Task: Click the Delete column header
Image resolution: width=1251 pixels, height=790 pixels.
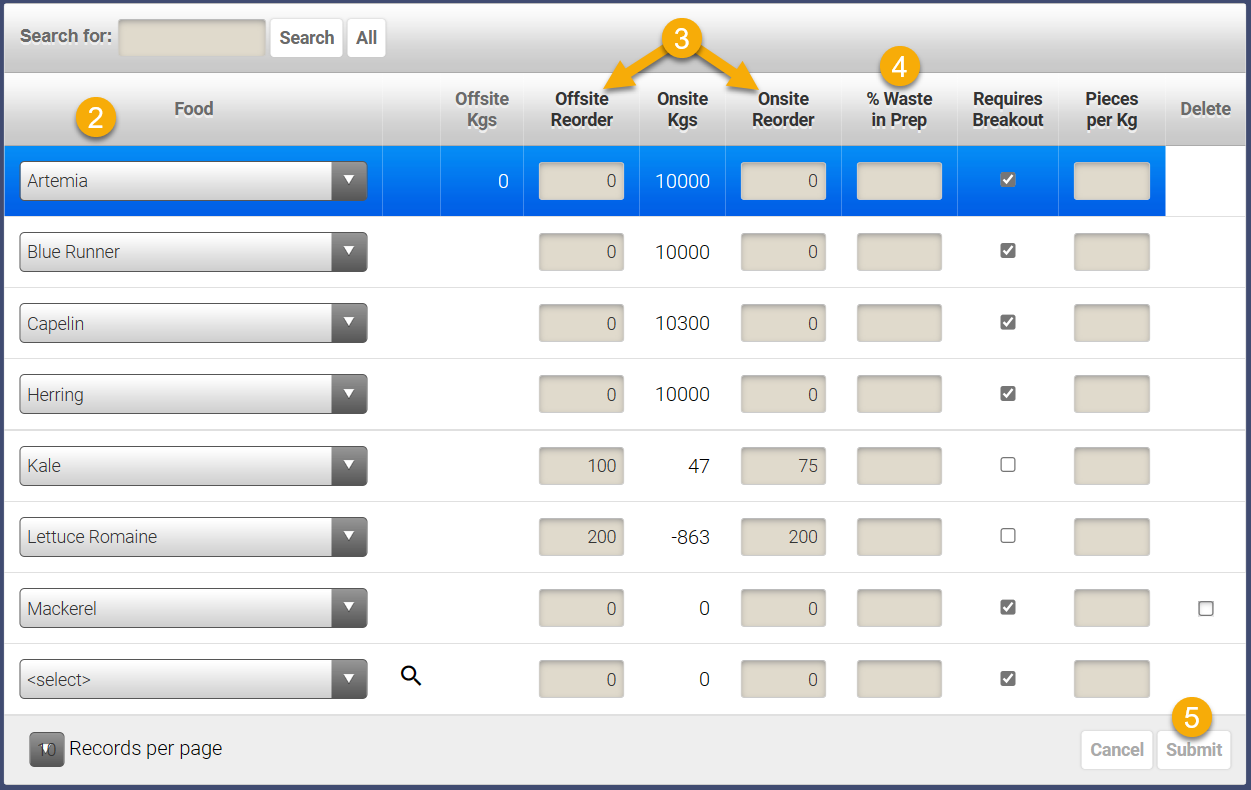Action: [x=1205, y=109]
